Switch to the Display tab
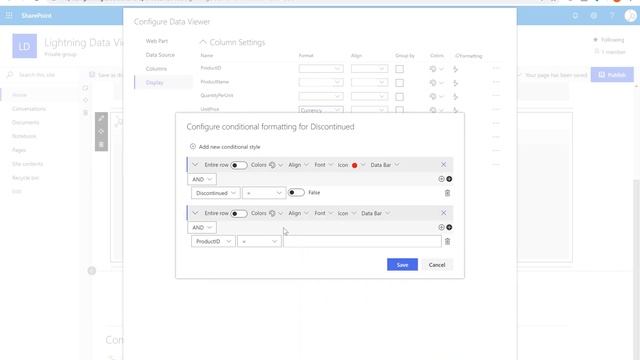The width and height of the screenshot is (640, 360). (x=154, y=82)
